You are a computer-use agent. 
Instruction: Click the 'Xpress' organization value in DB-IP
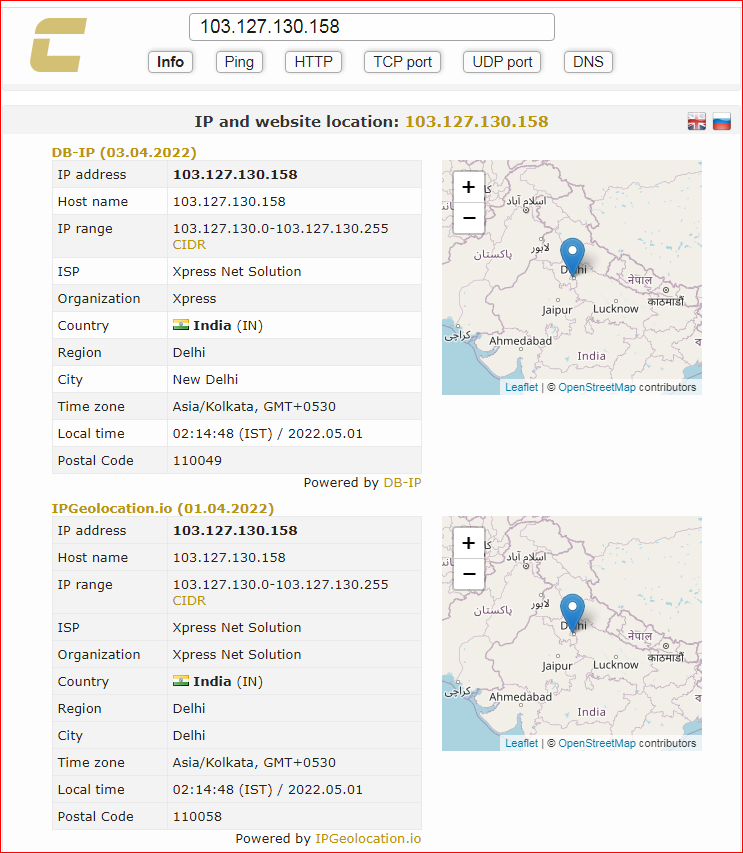point(194,298)
